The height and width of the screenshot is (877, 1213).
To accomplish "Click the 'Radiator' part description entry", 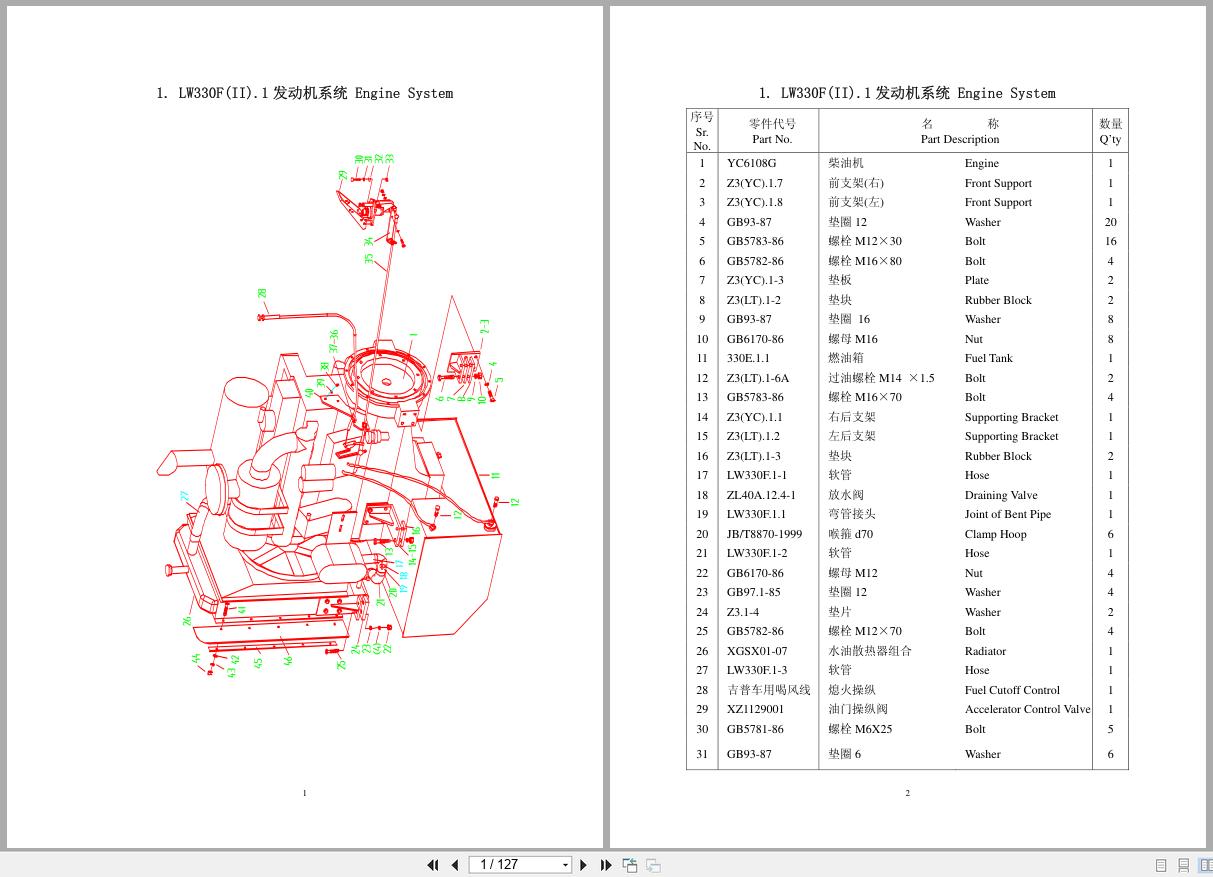I will 985,651.
